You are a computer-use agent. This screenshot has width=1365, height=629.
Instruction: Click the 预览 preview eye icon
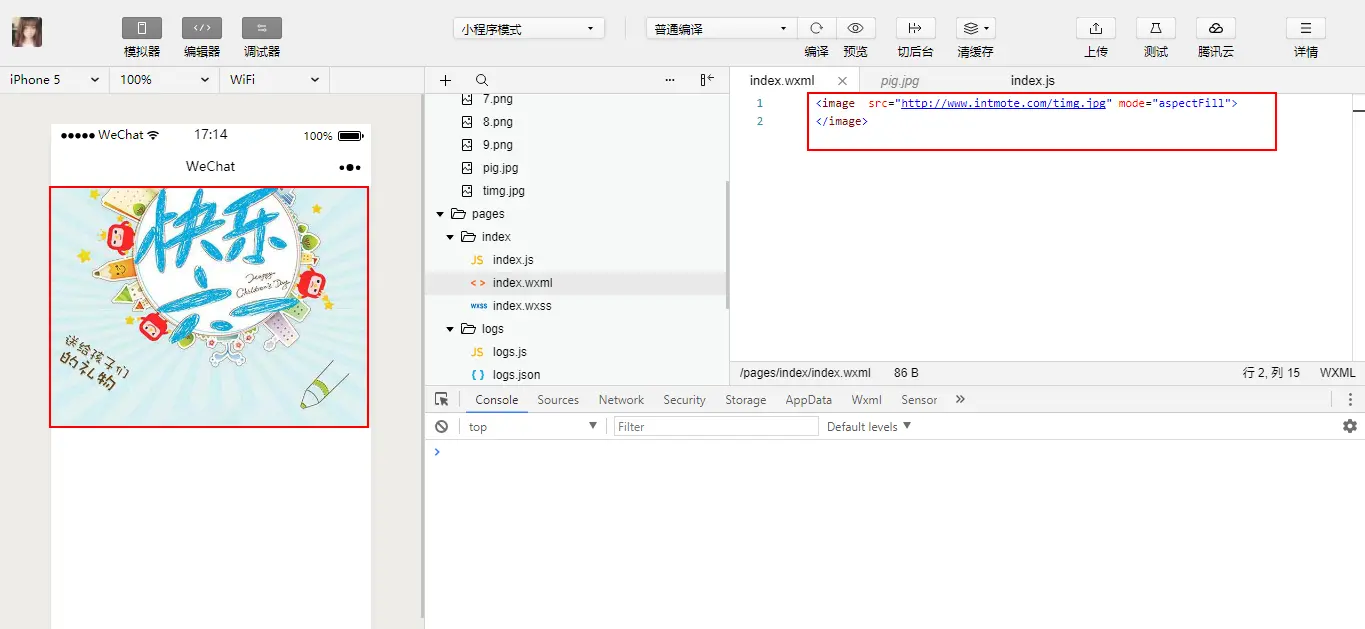click(x=855, y=28)
